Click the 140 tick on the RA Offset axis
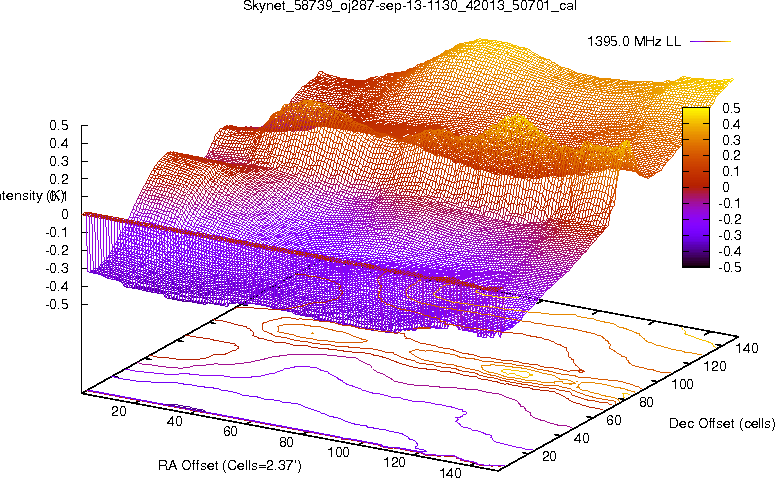 pyautogui.click(x=450, y=472)
